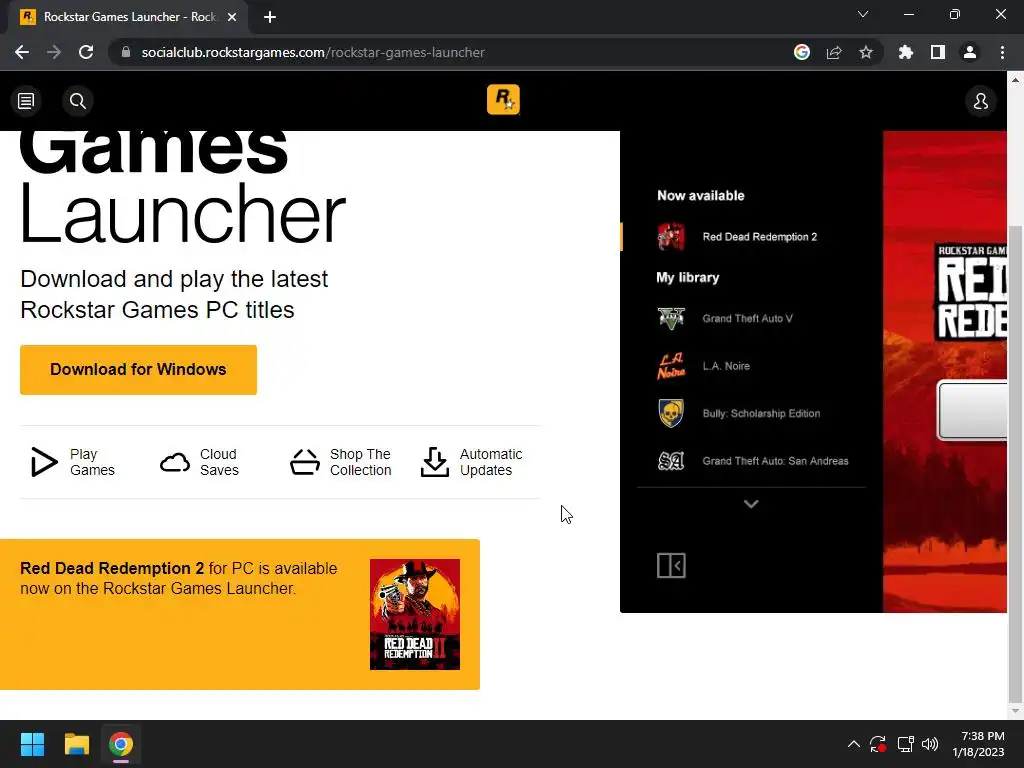
Task: Click the Automatic Updates download icon
Action: 434,462
